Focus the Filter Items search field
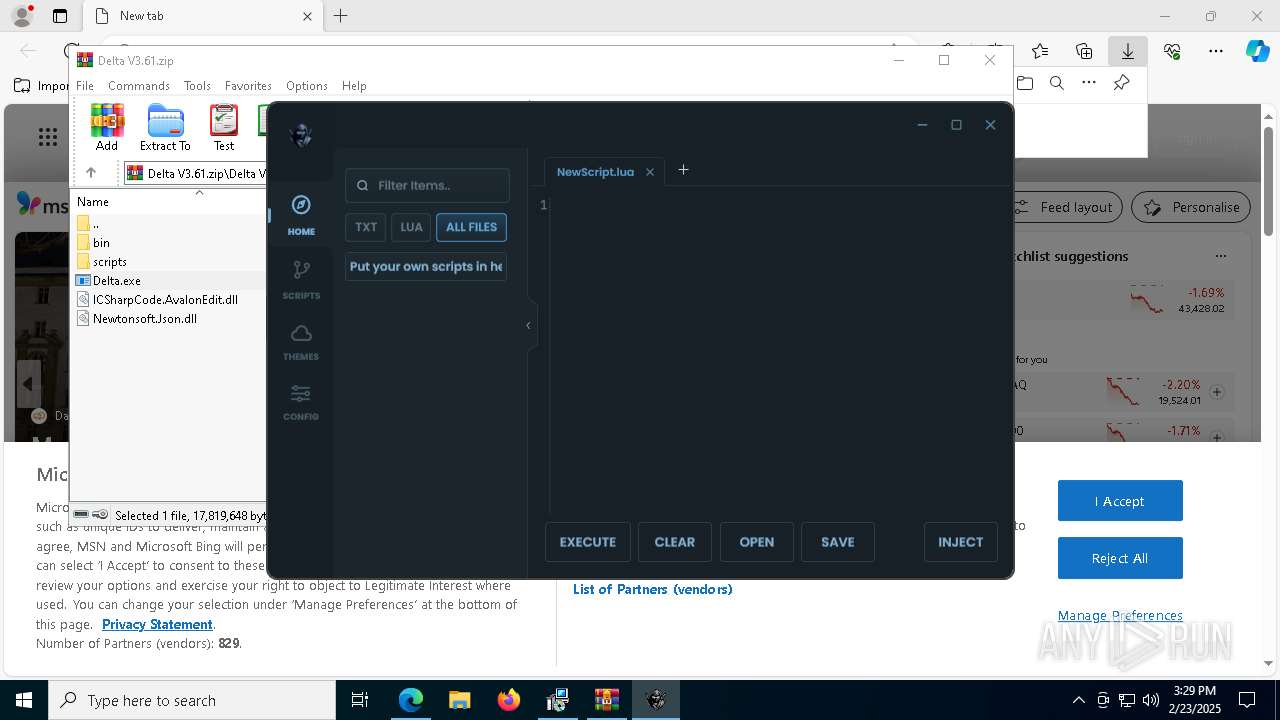This screenshot has width=1280, height=720. pyautogui.click(x=427, y=185)
